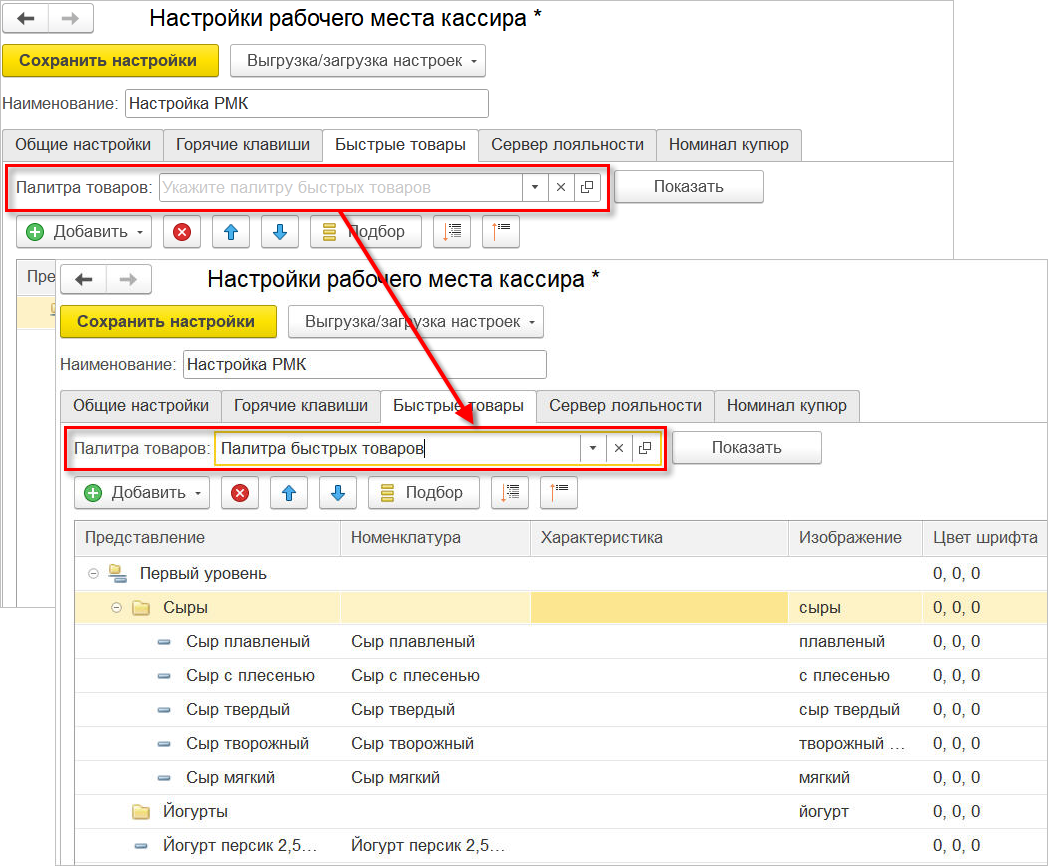Viewport: 1050px width, 867px height.
Task: Open 'Номинал купюр' tab in front window
Action: (786, 405)
